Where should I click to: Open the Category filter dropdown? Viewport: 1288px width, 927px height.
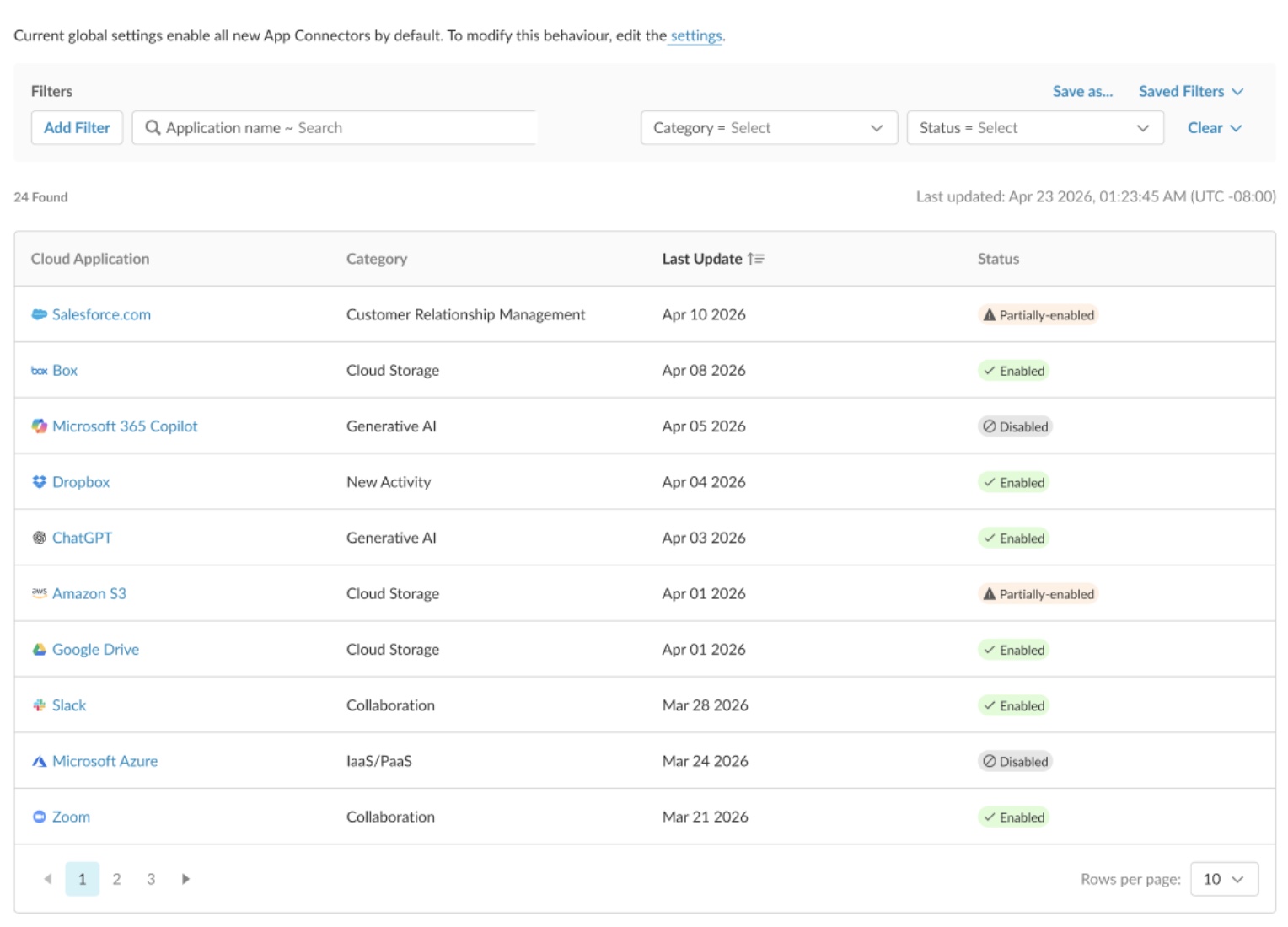pos(769,128)
